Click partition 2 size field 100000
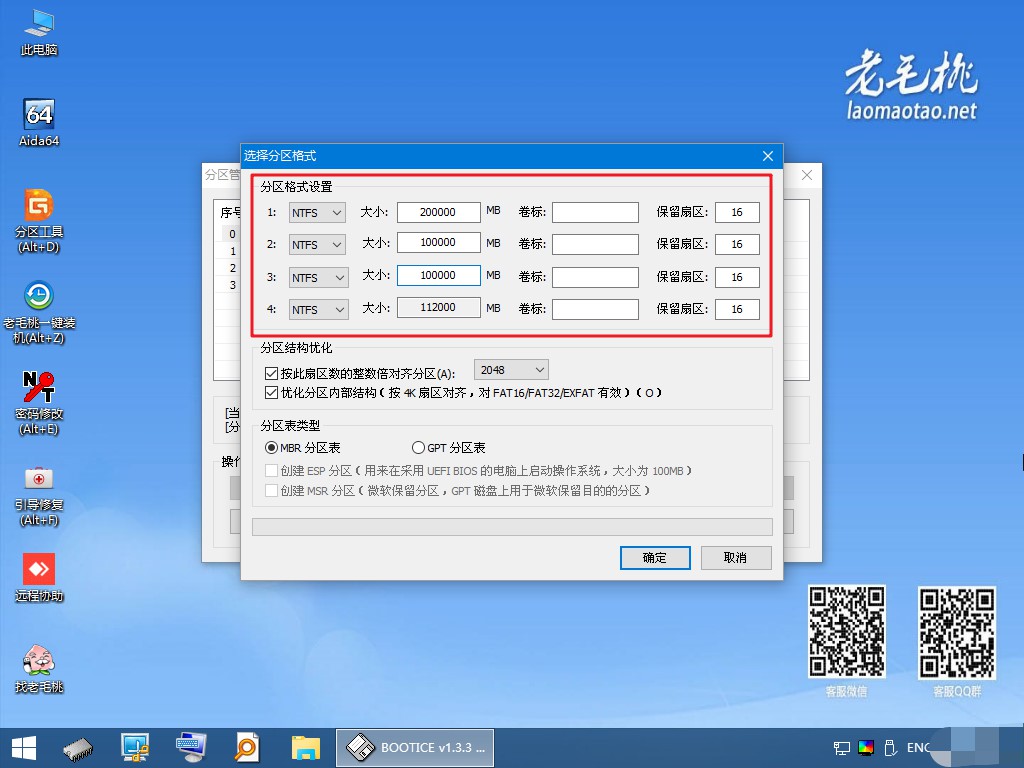The height and width of the screenshot is (768, 1024). coord(439,242)
